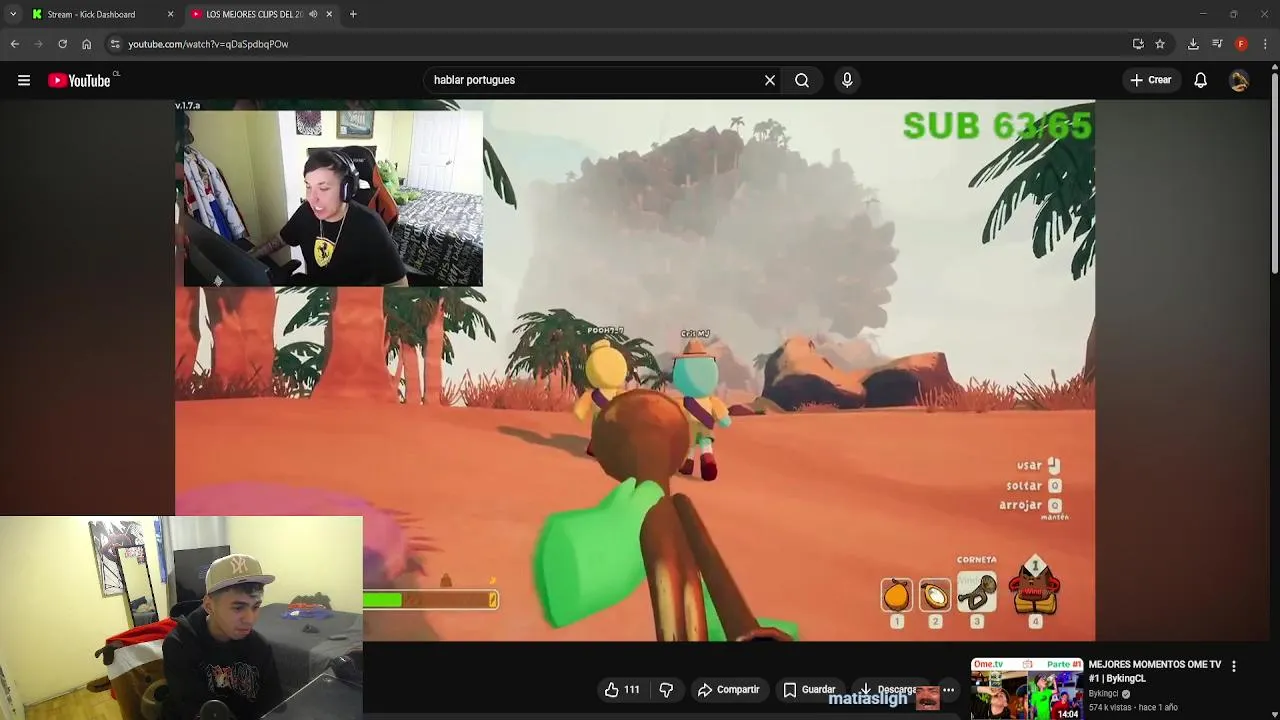Image resolution: width=1280 pixels, height=720 pixels.
Task: Open MEJORES MOMENTOS OME TV thumbnail
Action: point(1027,688)
